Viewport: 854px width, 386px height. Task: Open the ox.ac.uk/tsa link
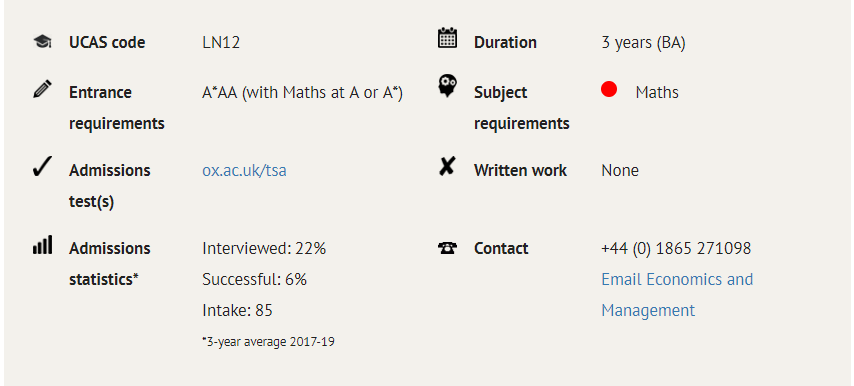tap(245, 171)
